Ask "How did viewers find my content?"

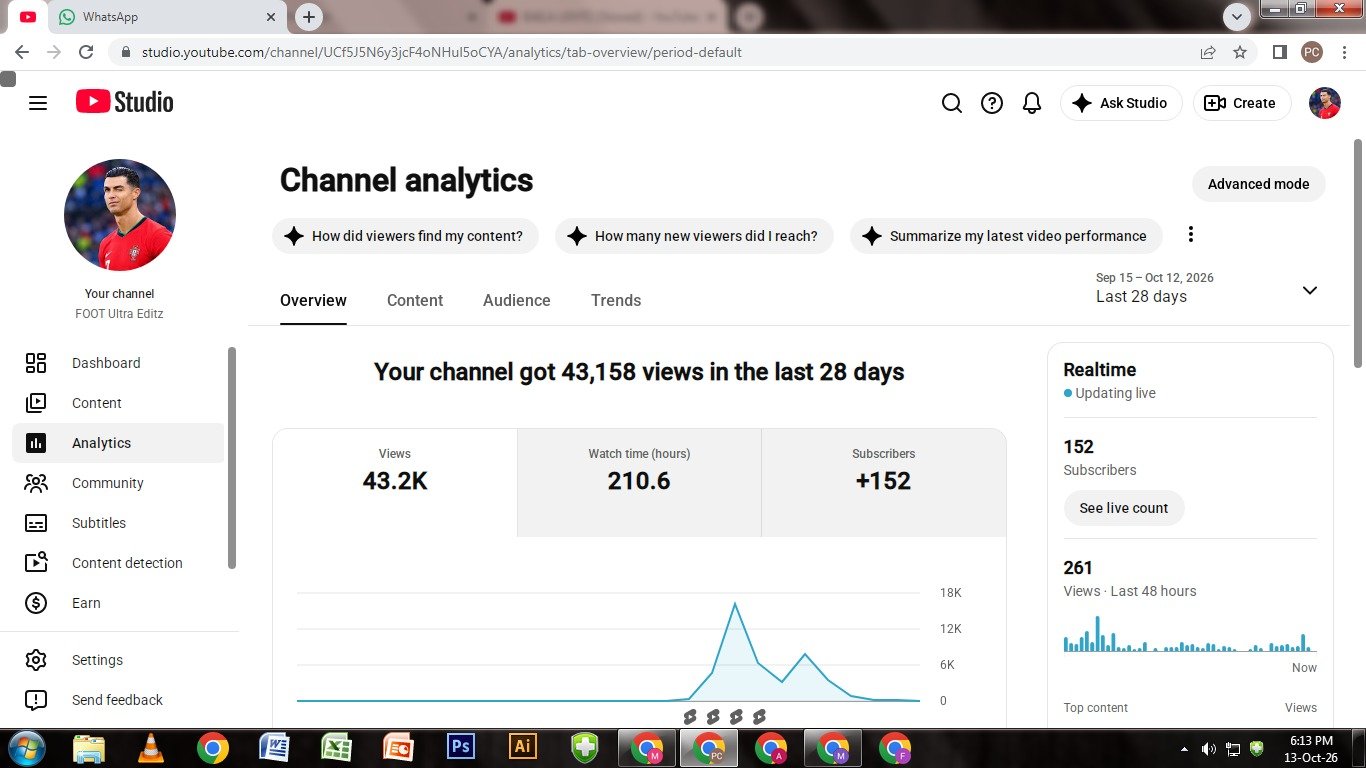pos(405,236)
